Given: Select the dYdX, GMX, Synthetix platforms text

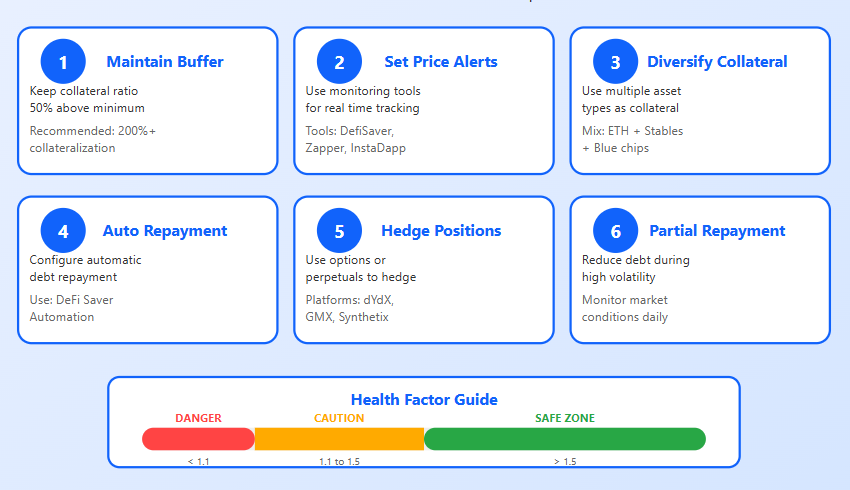Looking at the screenshot, I should [350, 309].
